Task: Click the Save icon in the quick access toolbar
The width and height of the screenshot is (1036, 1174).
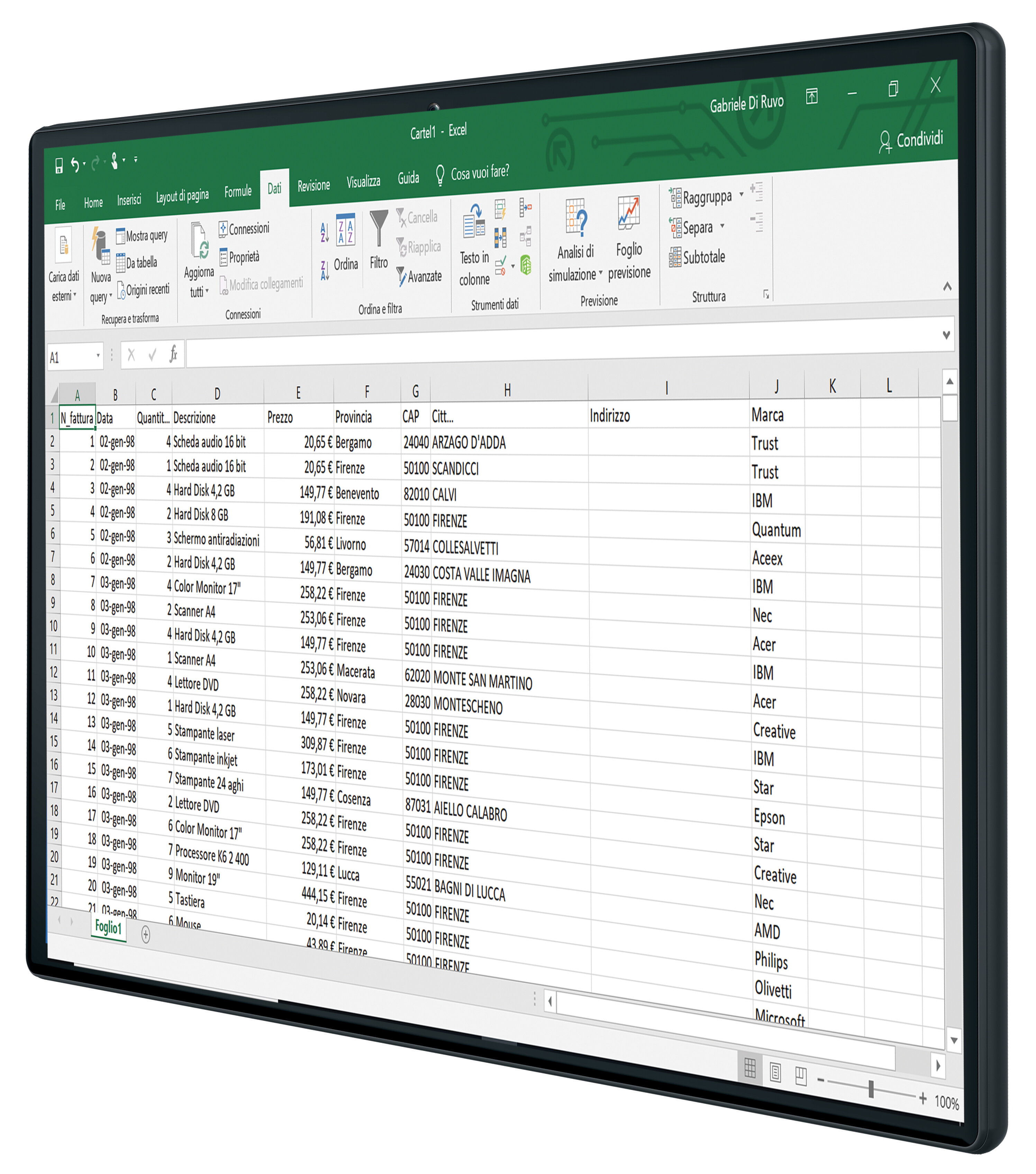Action: tap(58, 166)
